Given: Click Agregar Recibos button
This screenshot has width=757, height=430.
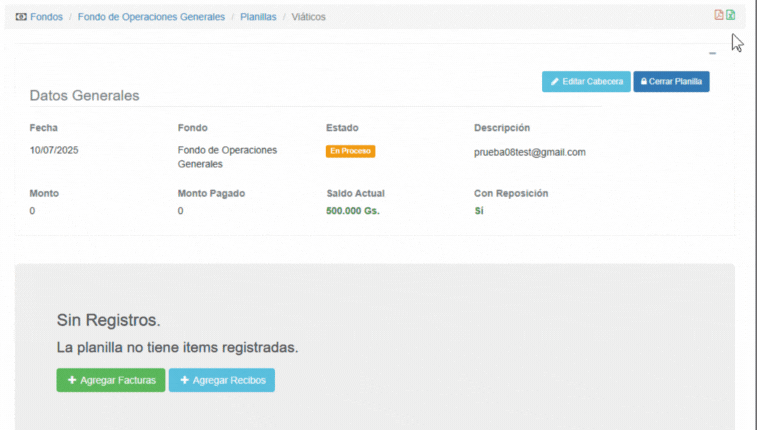Looking at the screenshot, I should pos(222,380).
